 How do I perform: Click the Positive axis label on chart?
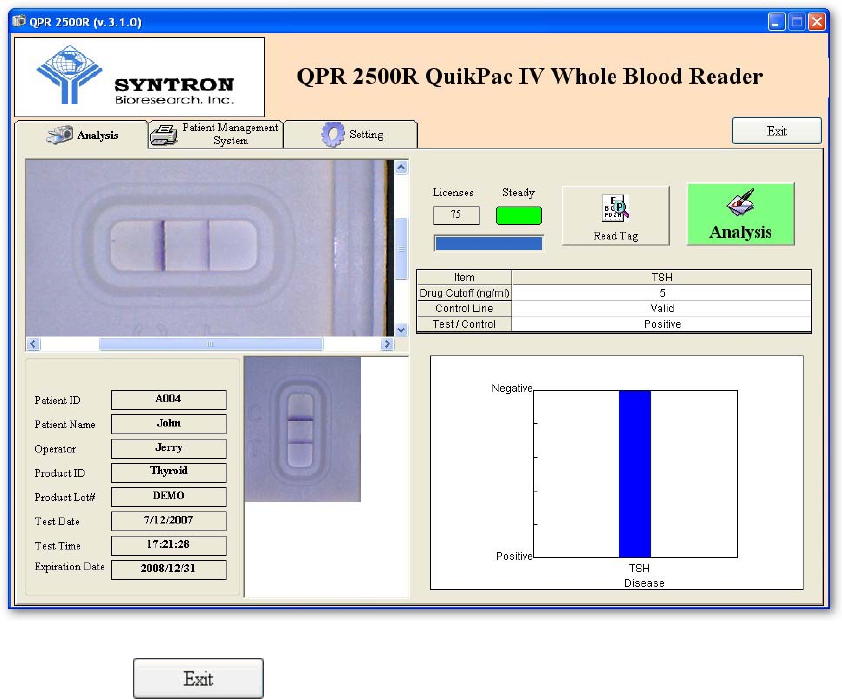(513, 556)
